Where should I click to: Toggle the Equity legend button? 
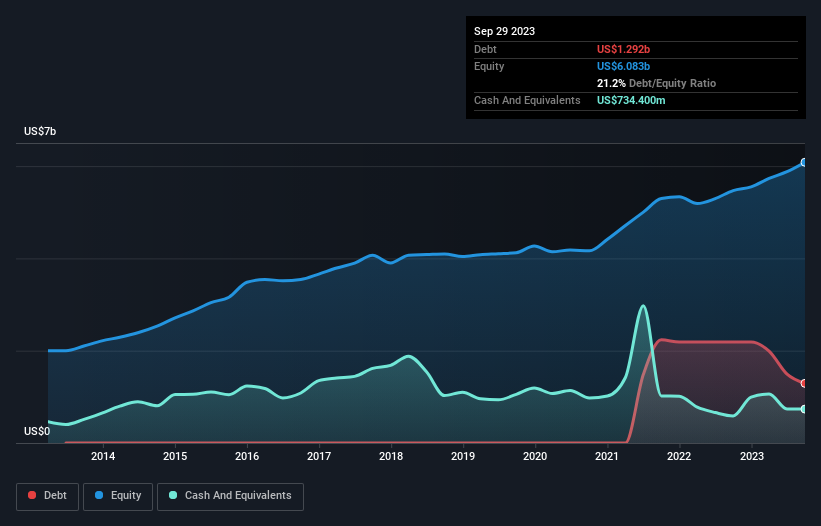click(x=118, y=496)
